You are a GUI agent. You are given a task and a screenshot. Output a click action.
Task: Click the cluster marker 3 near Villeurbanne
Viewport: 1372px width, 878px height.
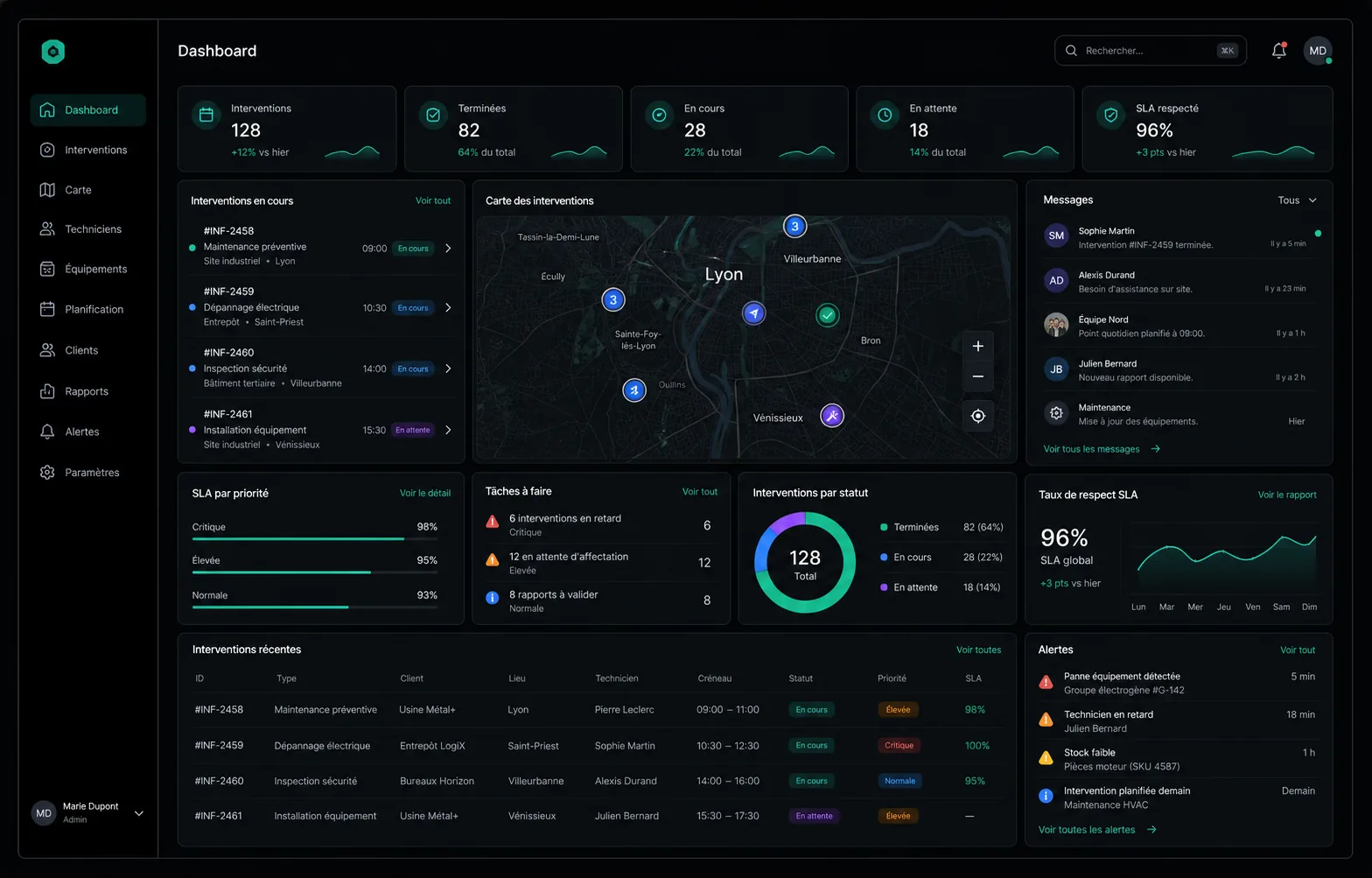point(794,226)
